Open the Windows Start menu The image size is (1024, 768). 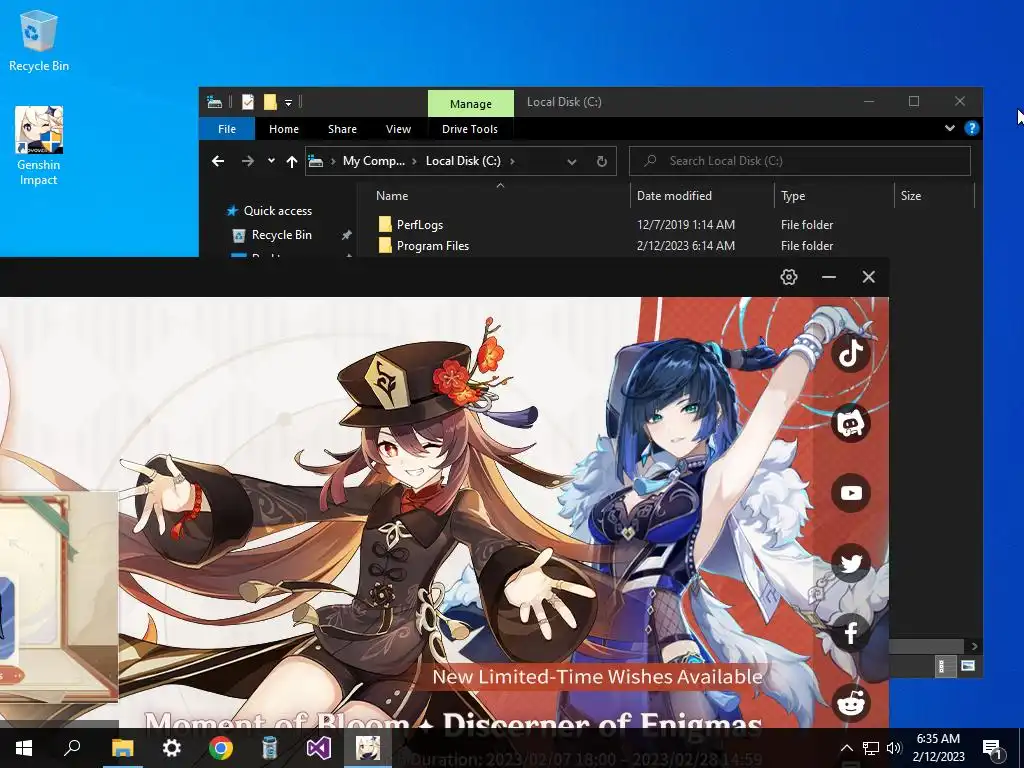24,748
